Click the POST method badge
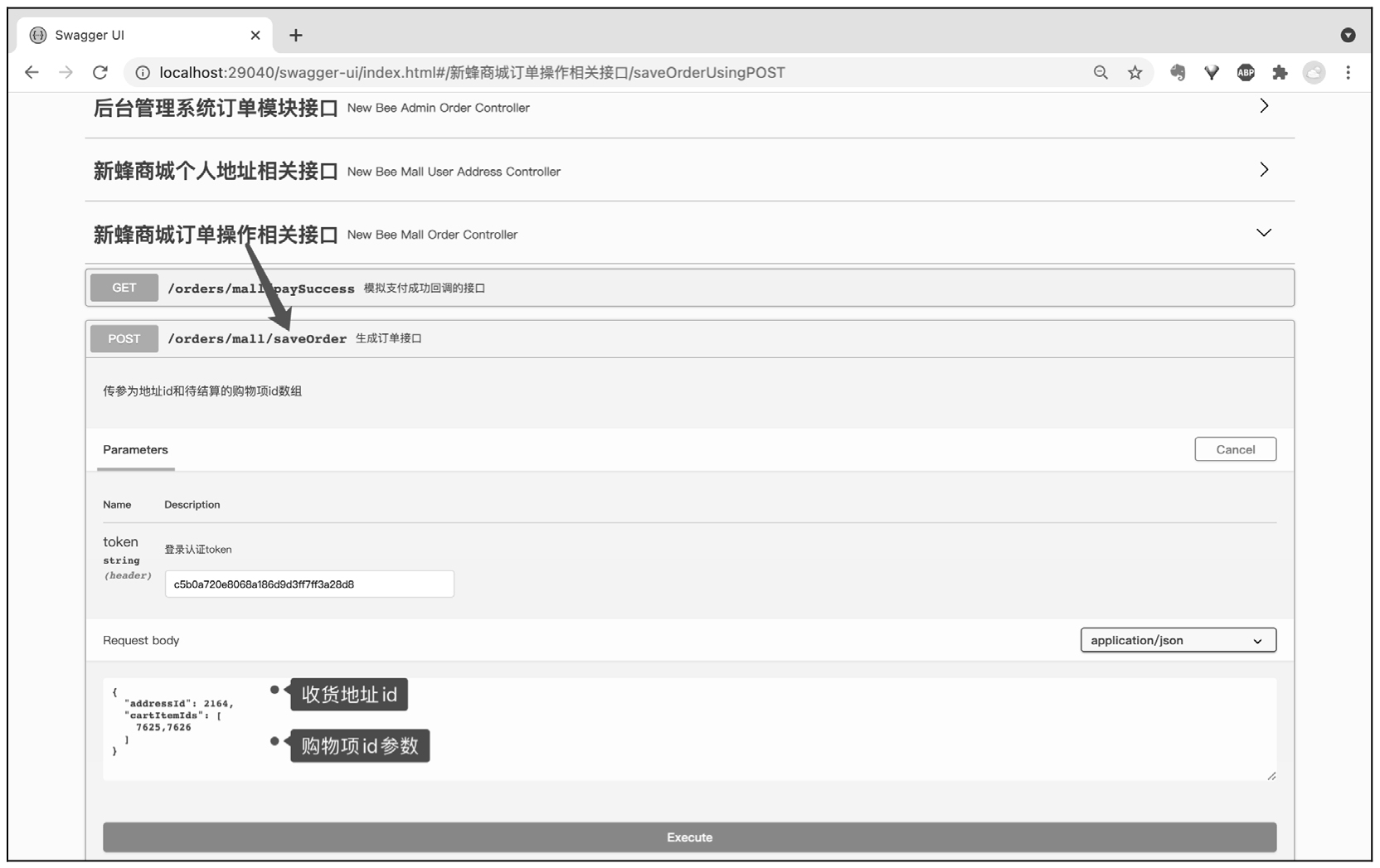Screen dimensions: 1380x868 124,338
